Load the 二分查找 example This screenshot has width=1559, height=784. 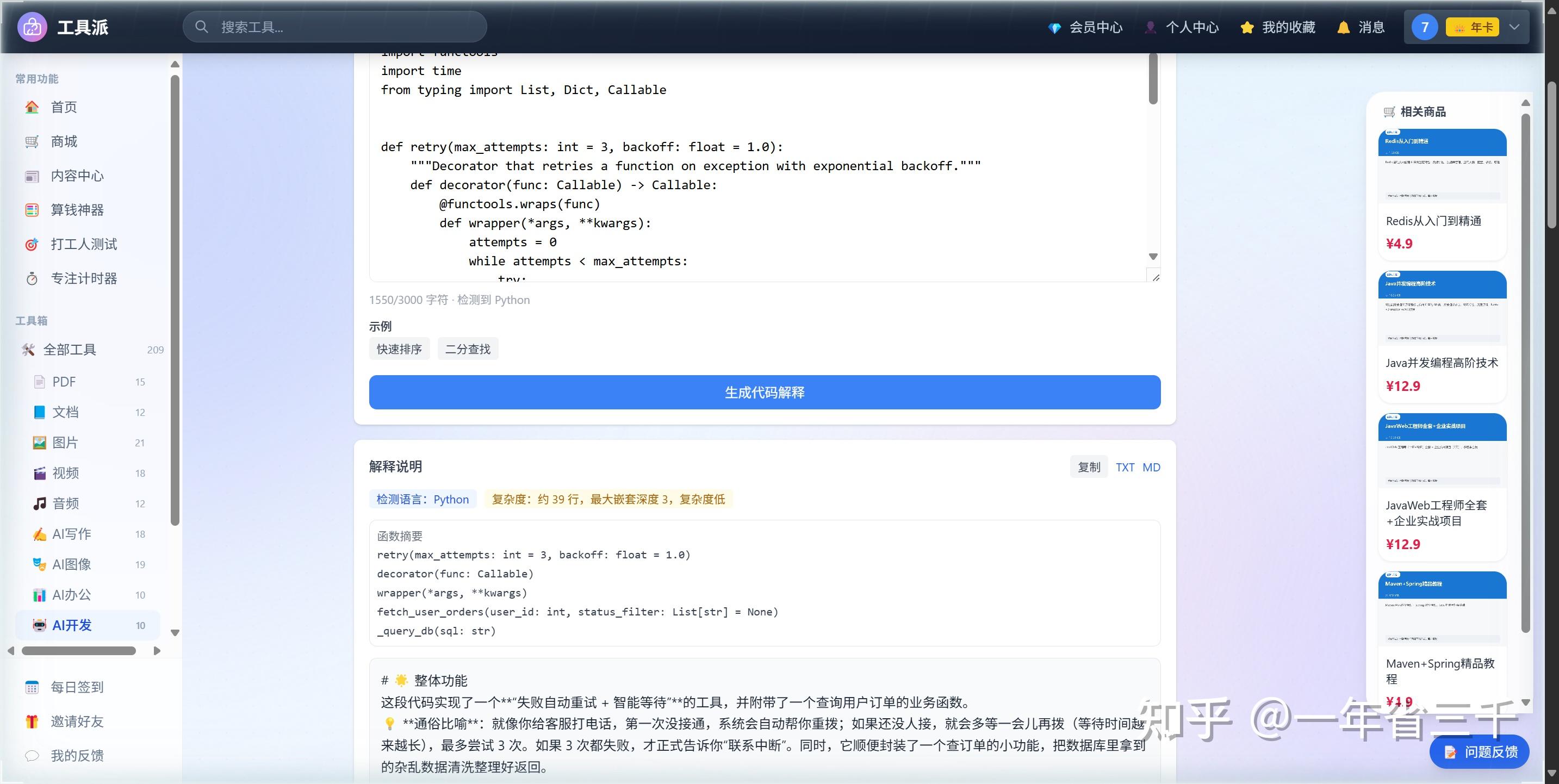point(468,349)
